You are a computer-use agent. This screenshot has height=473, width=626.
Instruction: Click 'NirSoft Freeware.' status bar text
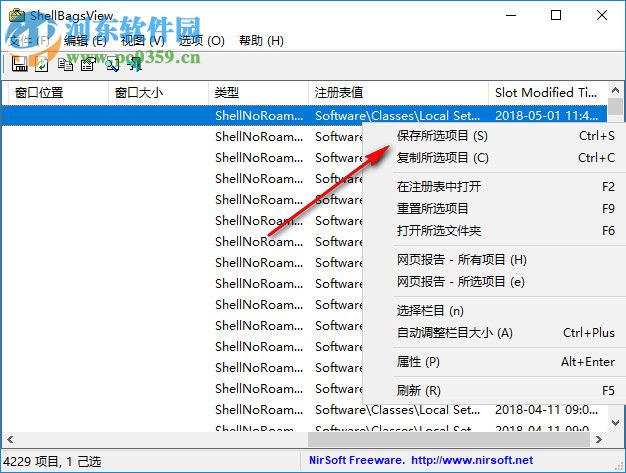click(x=357, y=460)
